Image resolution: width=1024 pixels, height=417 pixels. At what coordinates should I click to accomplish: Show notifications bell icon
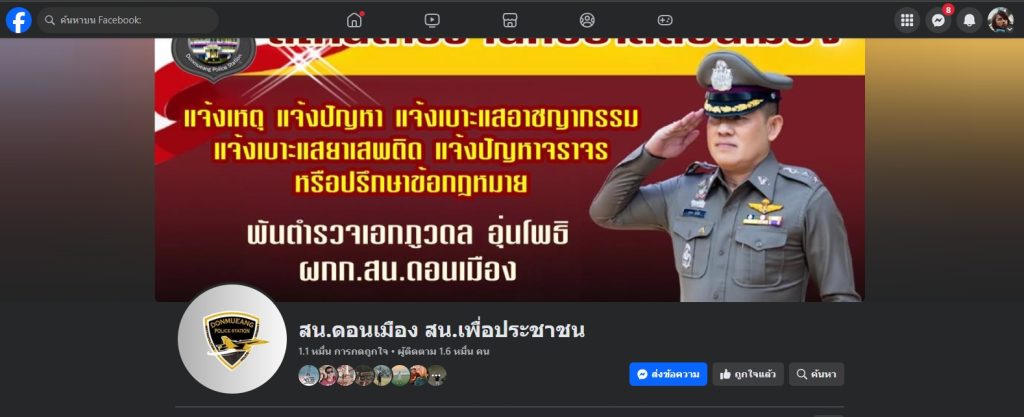969,20
